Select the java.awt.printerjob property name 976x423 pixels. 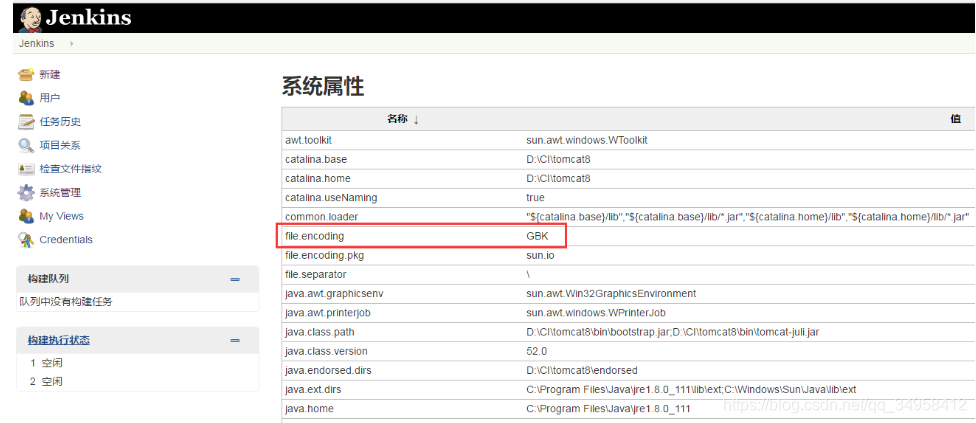[327, 313]
